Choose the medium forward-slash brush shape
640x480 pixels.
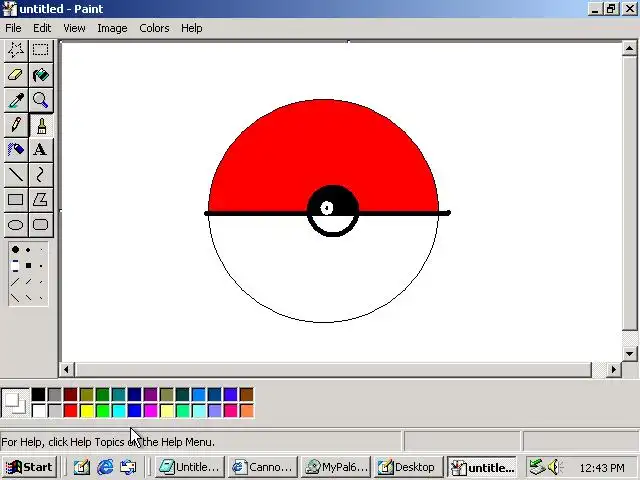[x=28, y=282]
